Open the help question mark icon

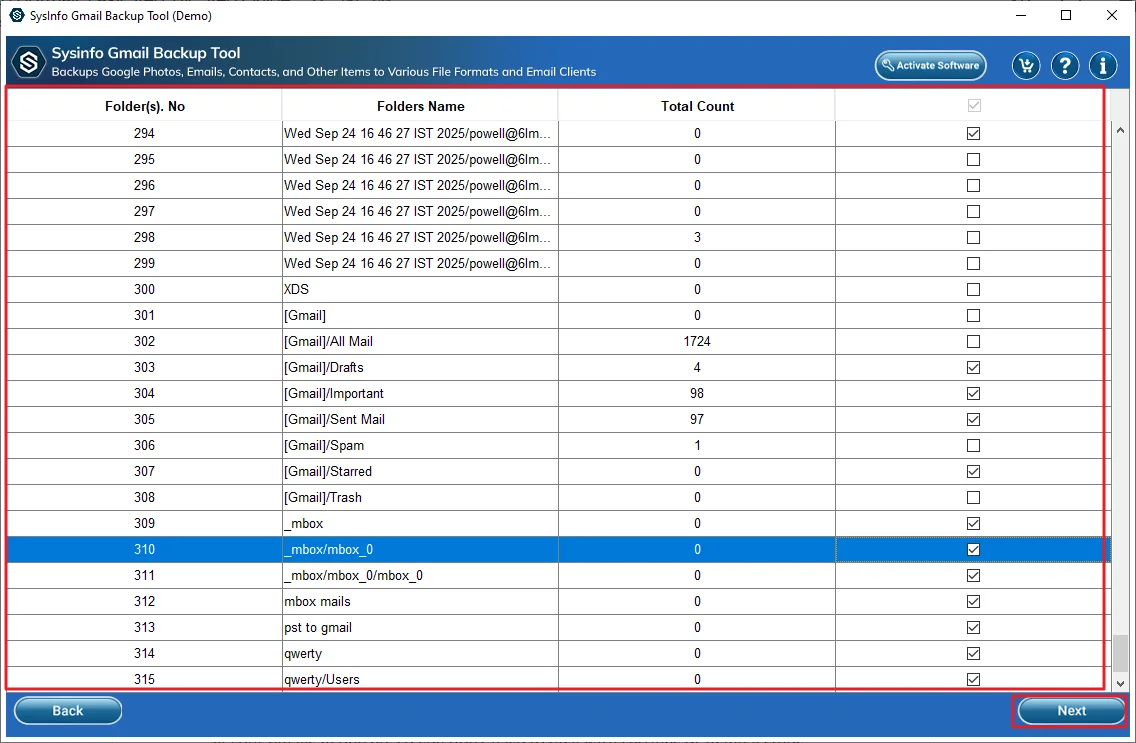click(x=1065, y=66)
